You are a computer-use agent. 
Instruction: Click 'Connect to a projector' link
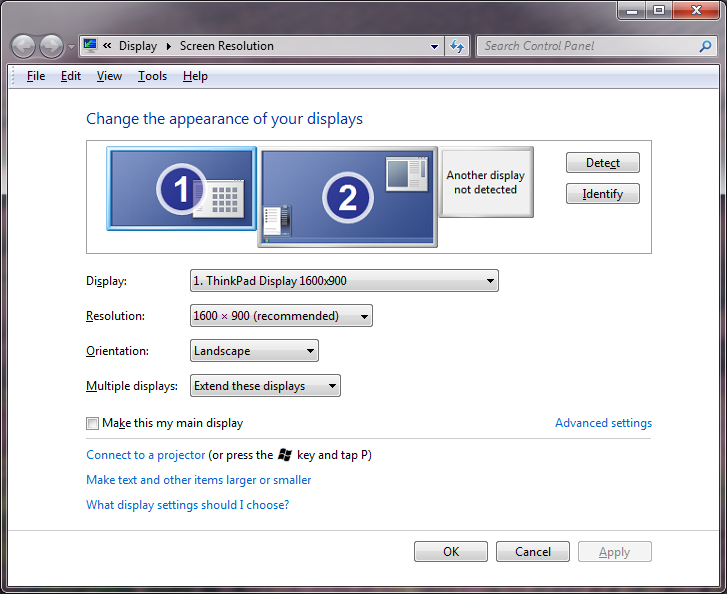[x=146, y=455]
